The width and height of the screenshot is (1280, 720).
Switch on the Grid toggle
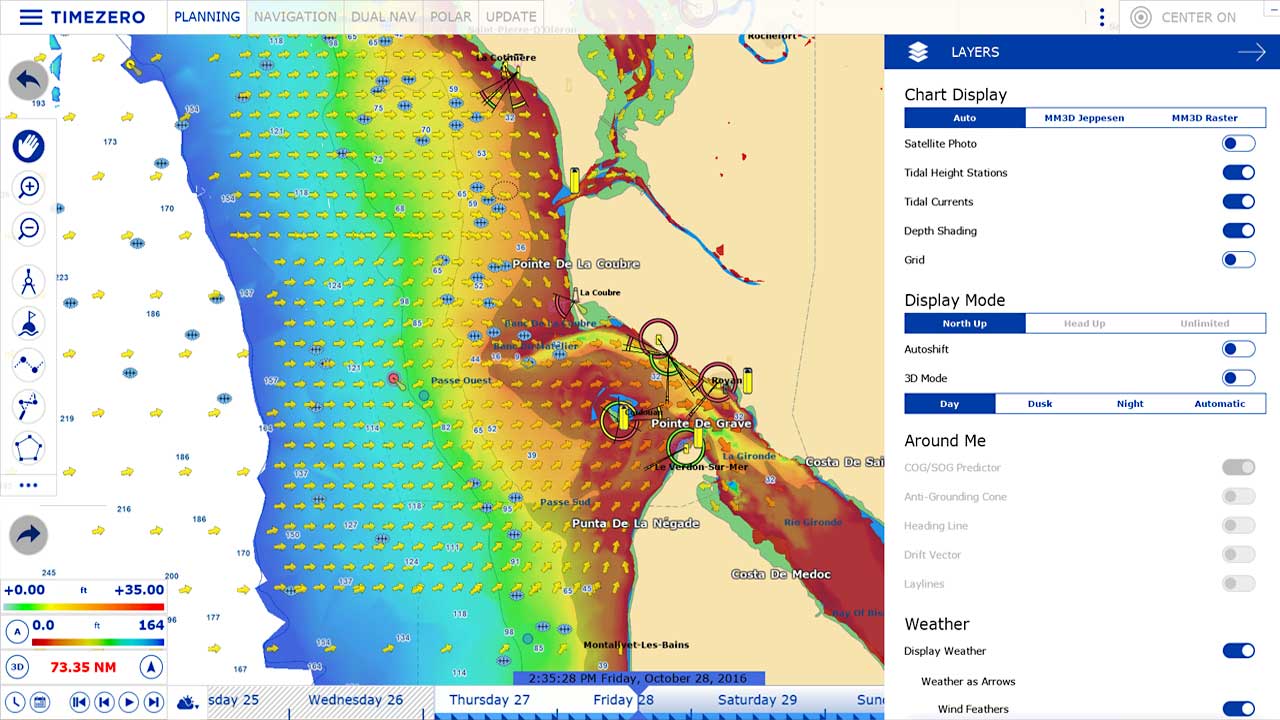click(1238, 260)
